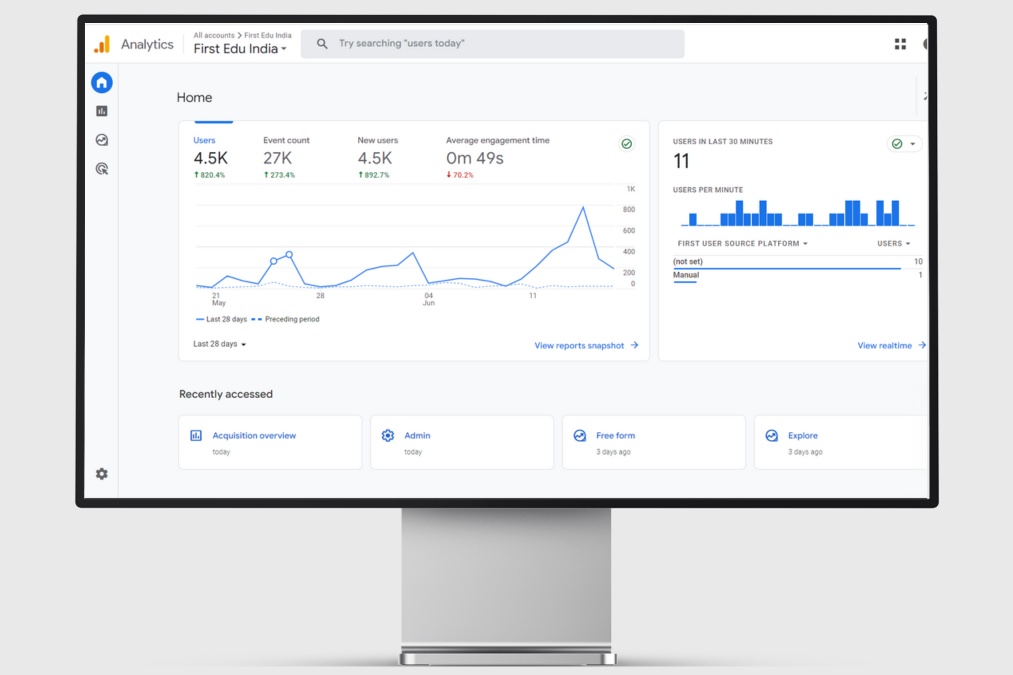Open the Users column dropdown in realtime card
Image resolution: width=1013 pixels, height=675 pixels.
click(893, 244)
